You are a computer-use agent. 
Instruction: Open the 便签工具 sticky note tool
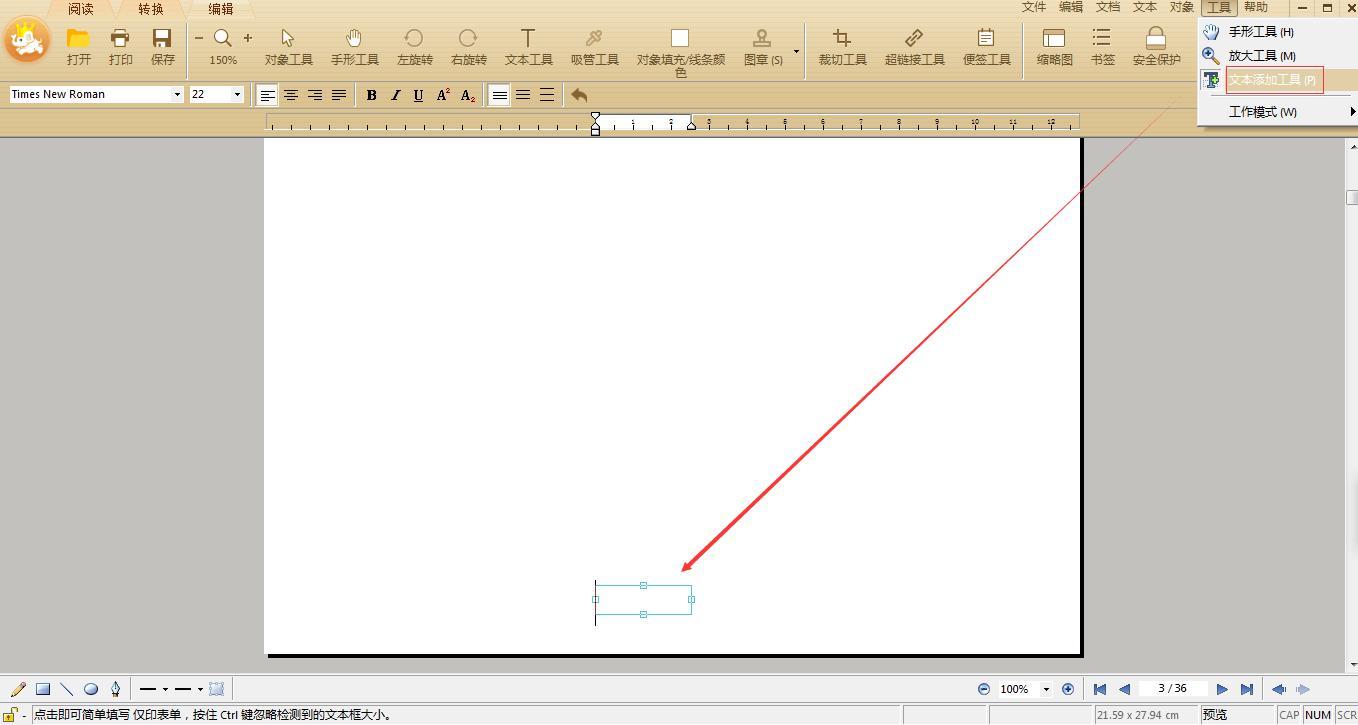[x=986, y=46]
